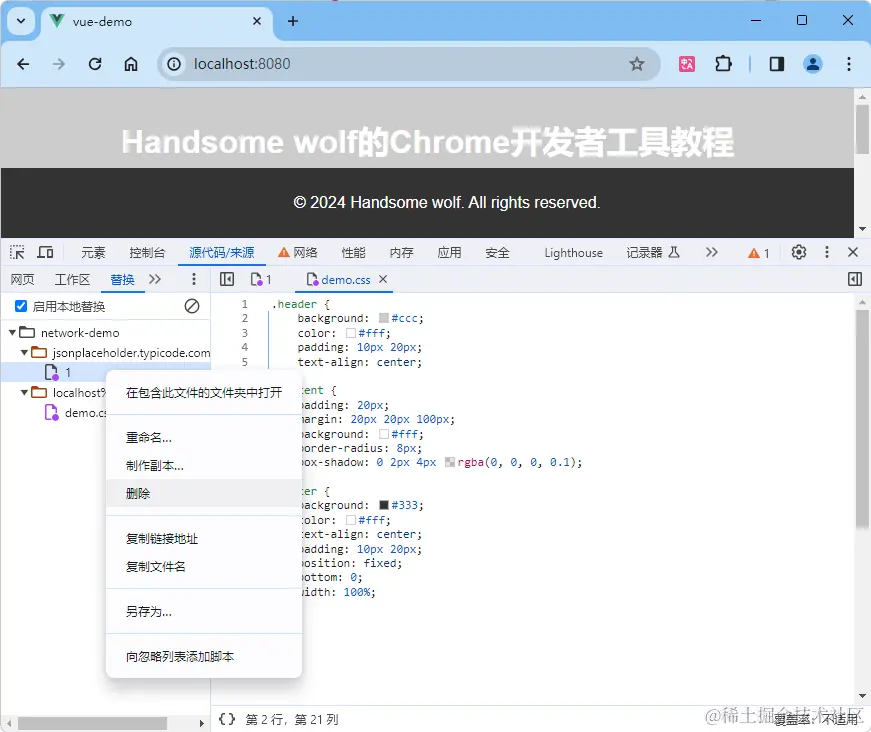Toggle Enable Local Overrides checkbox
The image size is (871, 732).
pyautogui.click(x=21, y=306)
